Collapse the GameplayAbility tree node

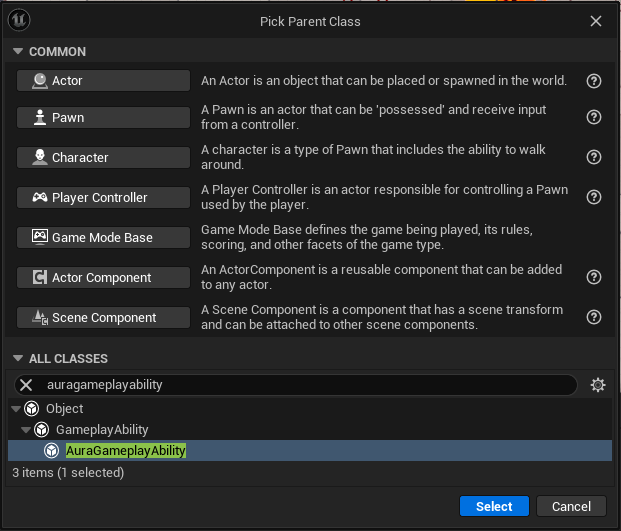tap(26, 430)
